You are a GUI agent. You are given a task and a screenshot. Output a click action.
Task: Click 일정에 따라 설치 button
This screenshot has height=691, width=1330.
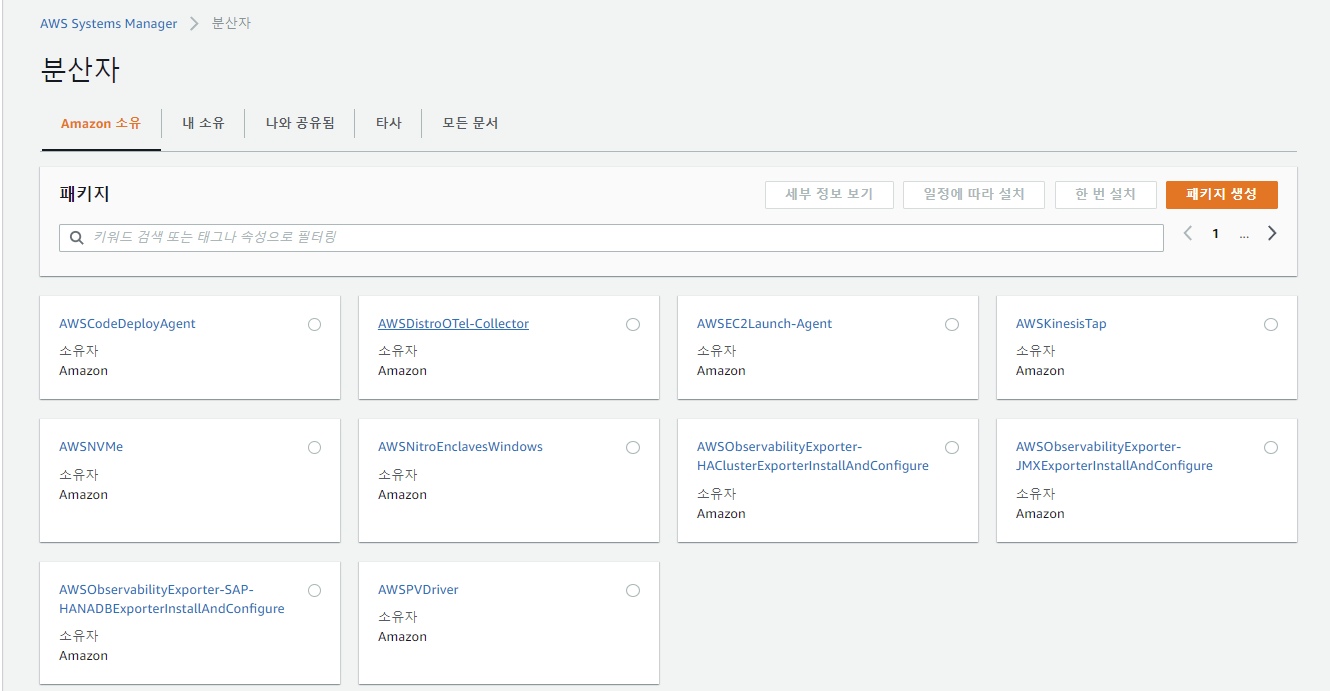(973, 194)
